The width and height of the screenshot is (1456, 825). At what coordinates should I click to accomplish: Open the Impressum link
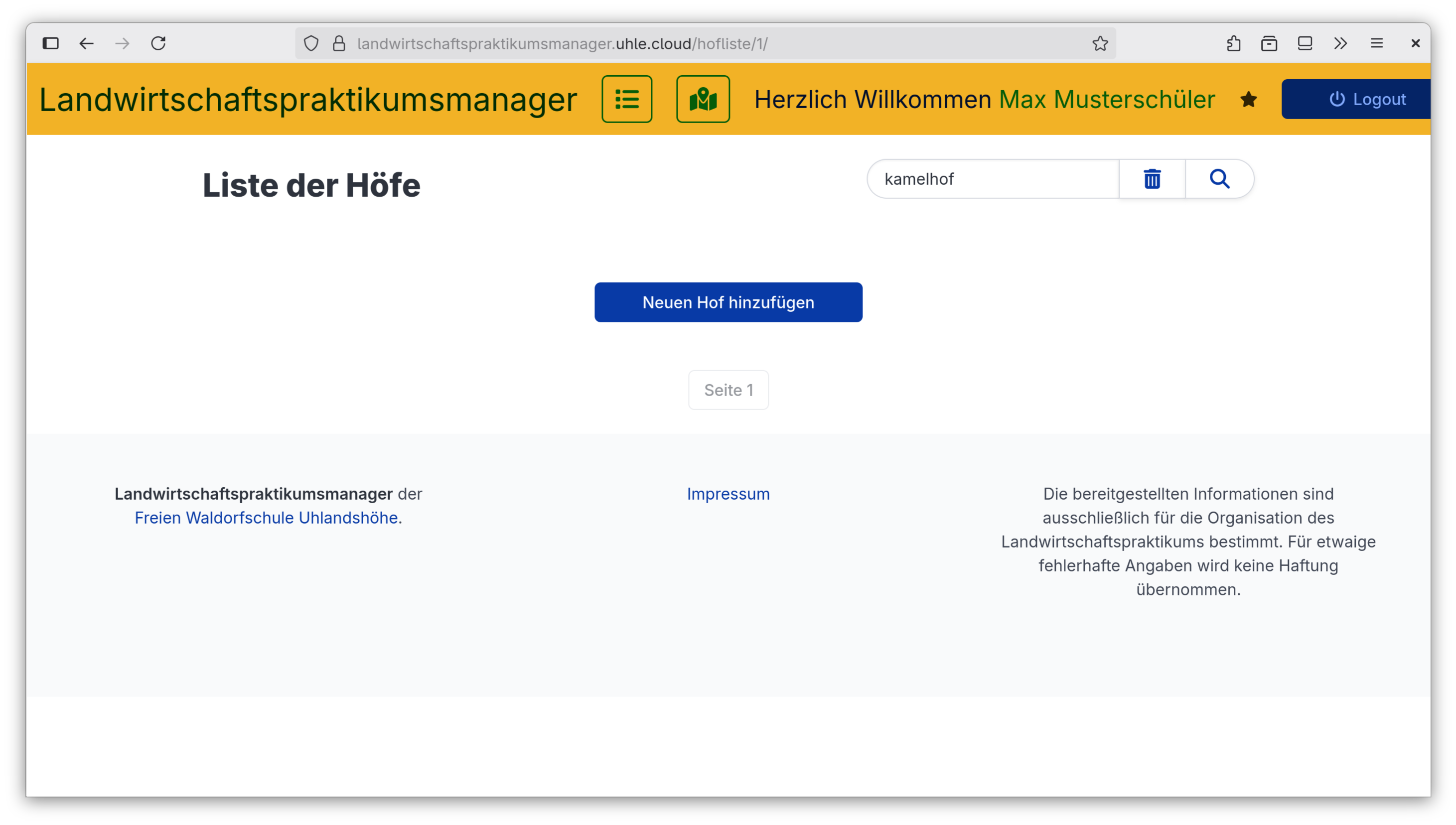point(728,494)
